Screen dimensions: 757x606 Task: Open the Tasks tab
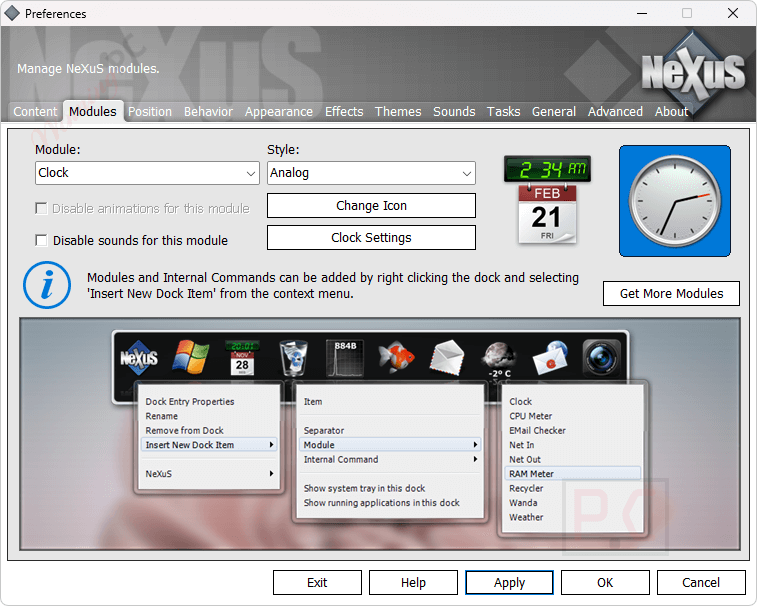pyautogui.click(x=504, y=112)
